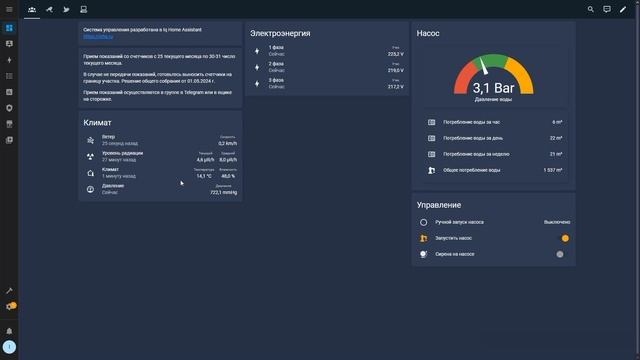Click hourly water consumption counter icon

(431, 122)
